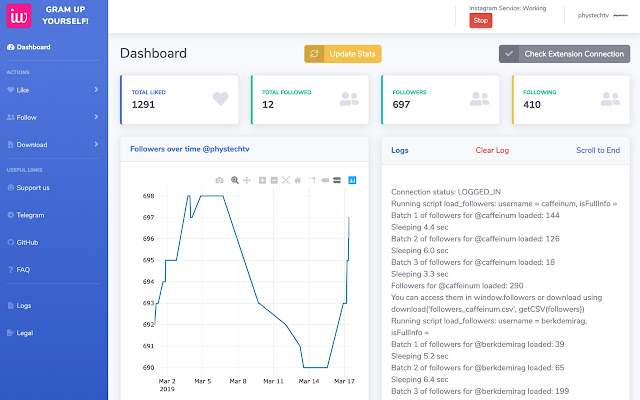Click the Plotly logo icon in chart toolbar
Screen dimensions: 640x400
pos(352,180)
